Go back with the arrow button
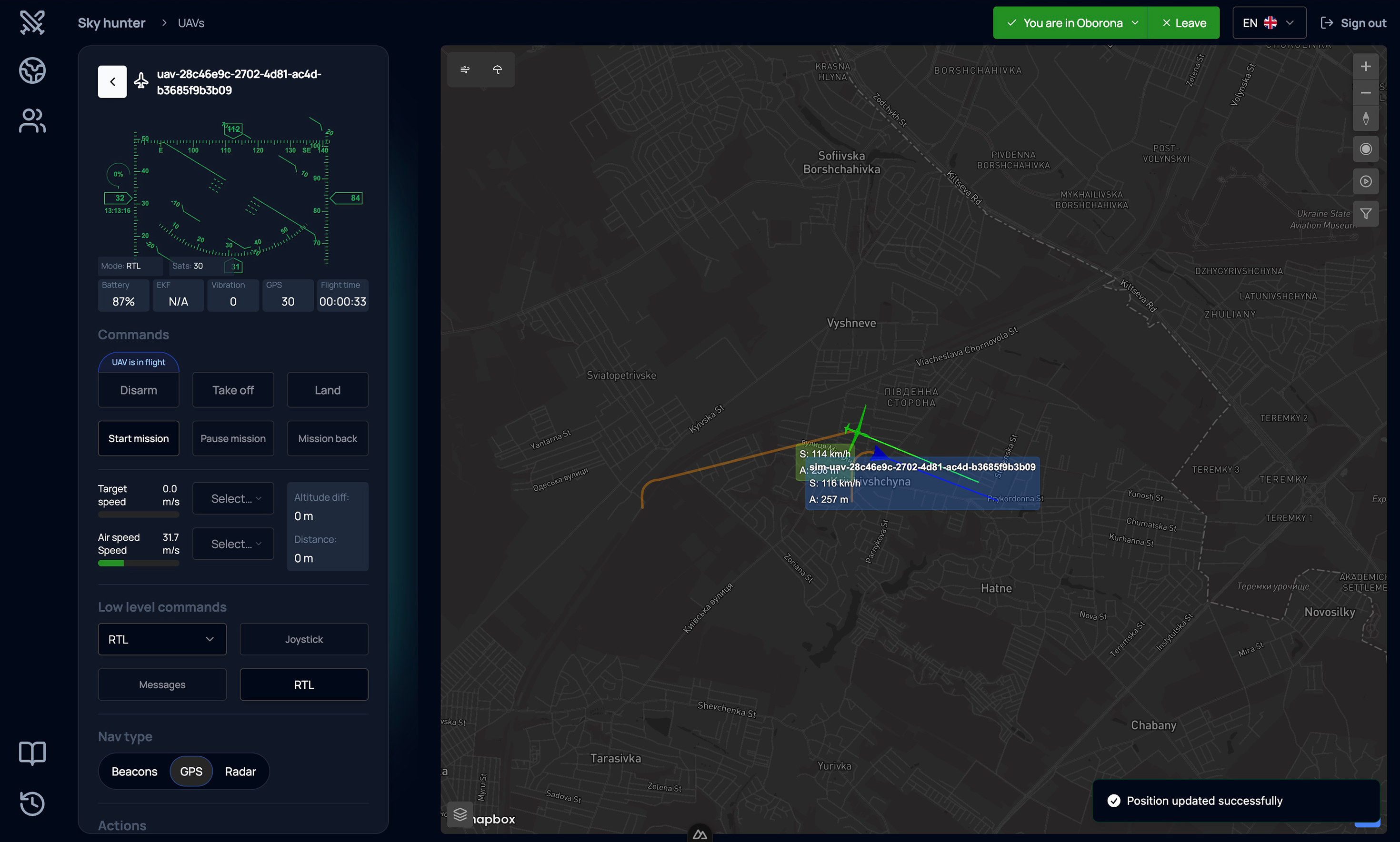The height and width of the screenshot is (842, 1400). (x=112, y=82)
